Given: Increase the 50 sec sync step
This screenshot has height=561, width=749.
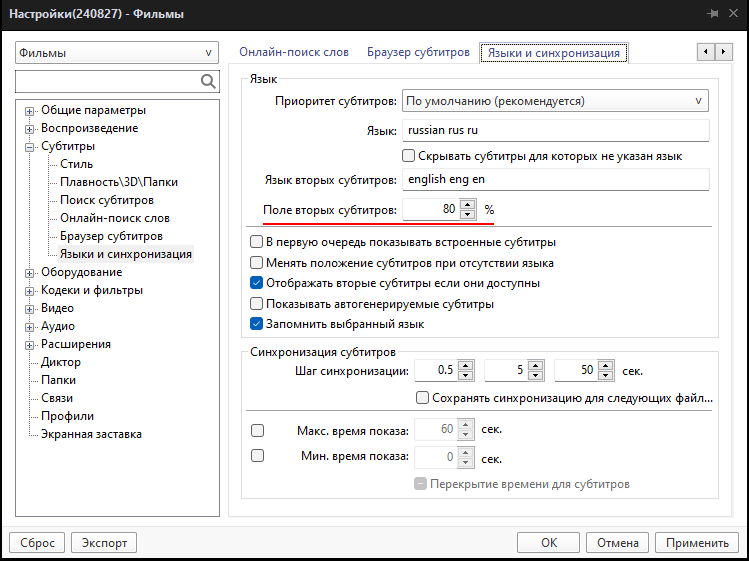Looking at the screenshot, I should pyautogui.click(x=604, y=366).
